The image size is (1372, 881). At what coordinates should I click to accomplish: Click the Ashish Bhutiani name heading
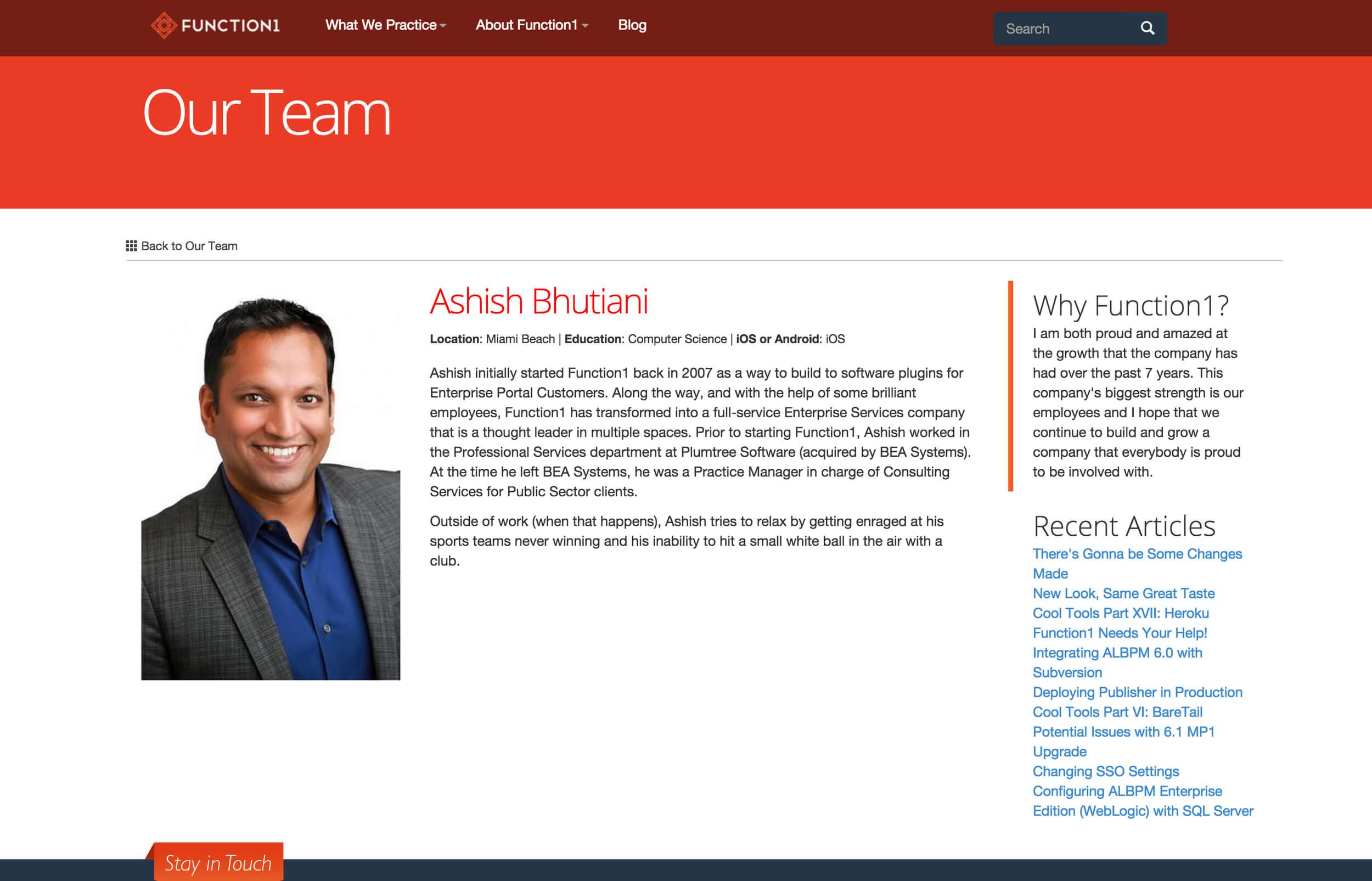(x=539, y=301)
